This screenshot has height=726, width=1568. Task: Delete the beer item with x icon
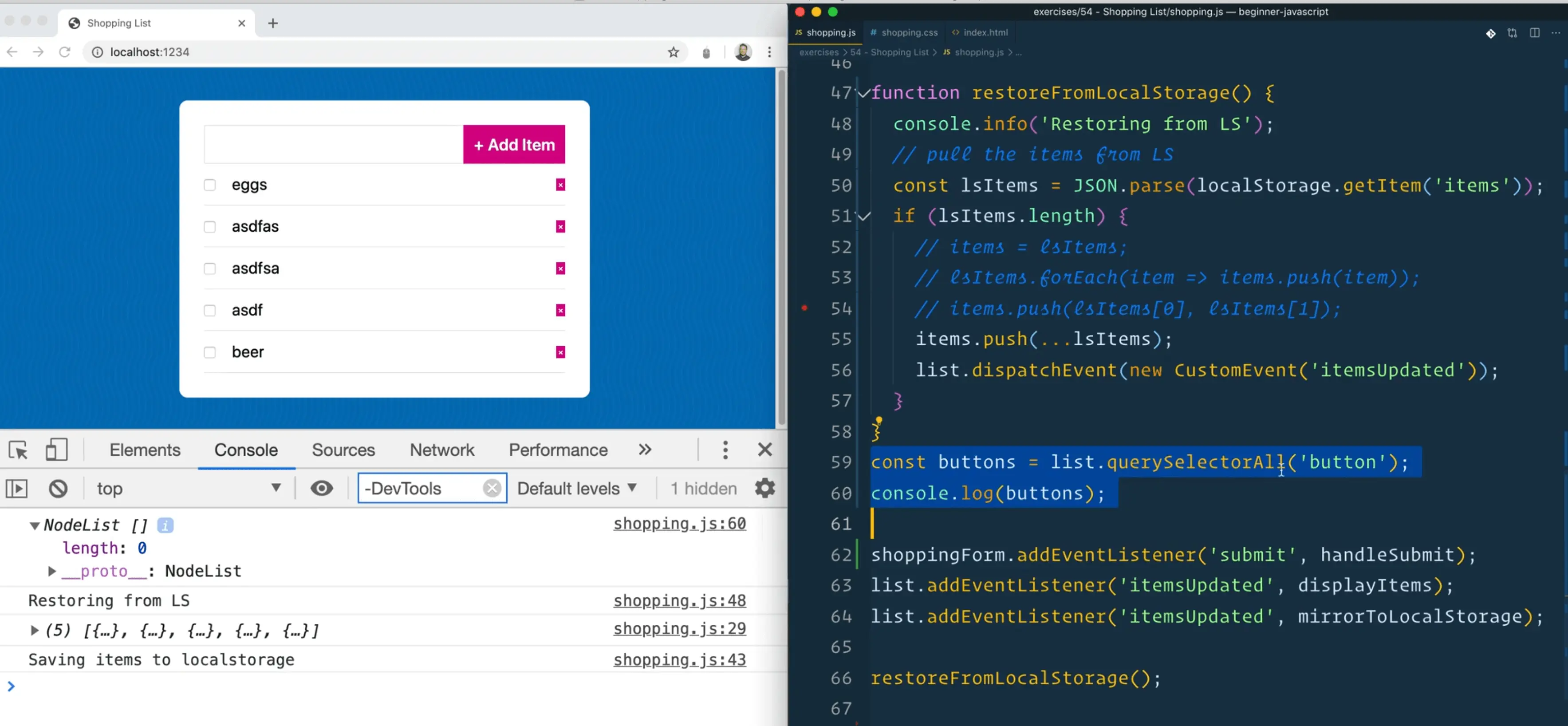[560, 352]
